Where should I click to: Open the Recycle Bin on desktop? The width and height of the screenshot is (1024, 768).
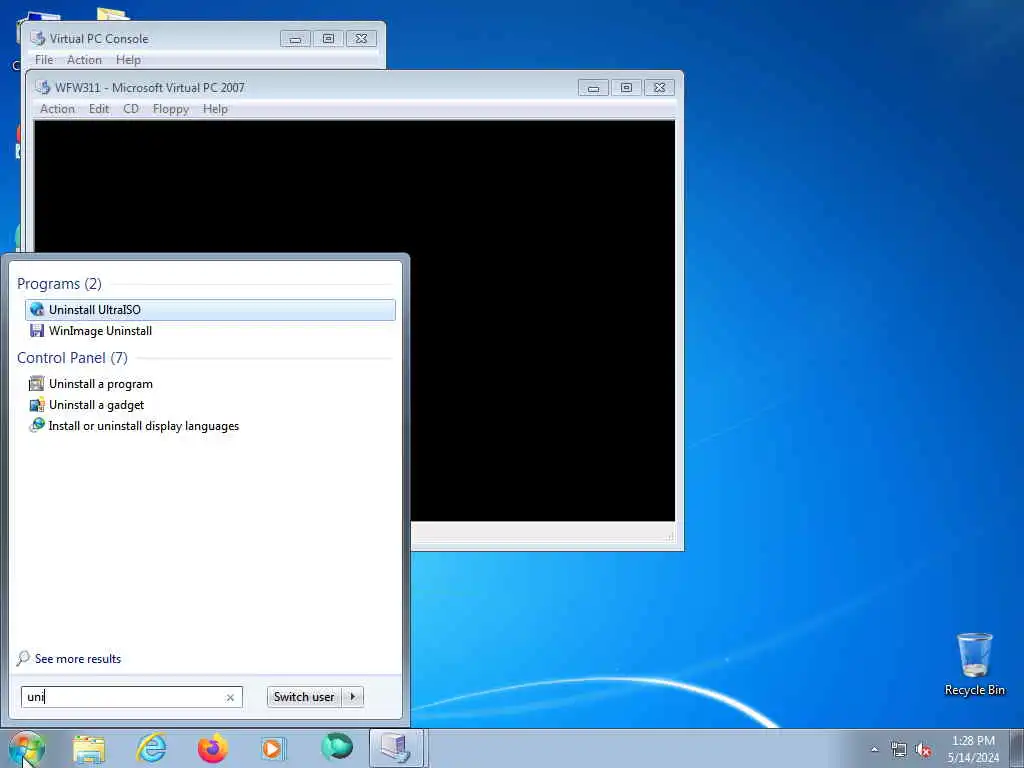pyautogui.click(x=974, y=664)
